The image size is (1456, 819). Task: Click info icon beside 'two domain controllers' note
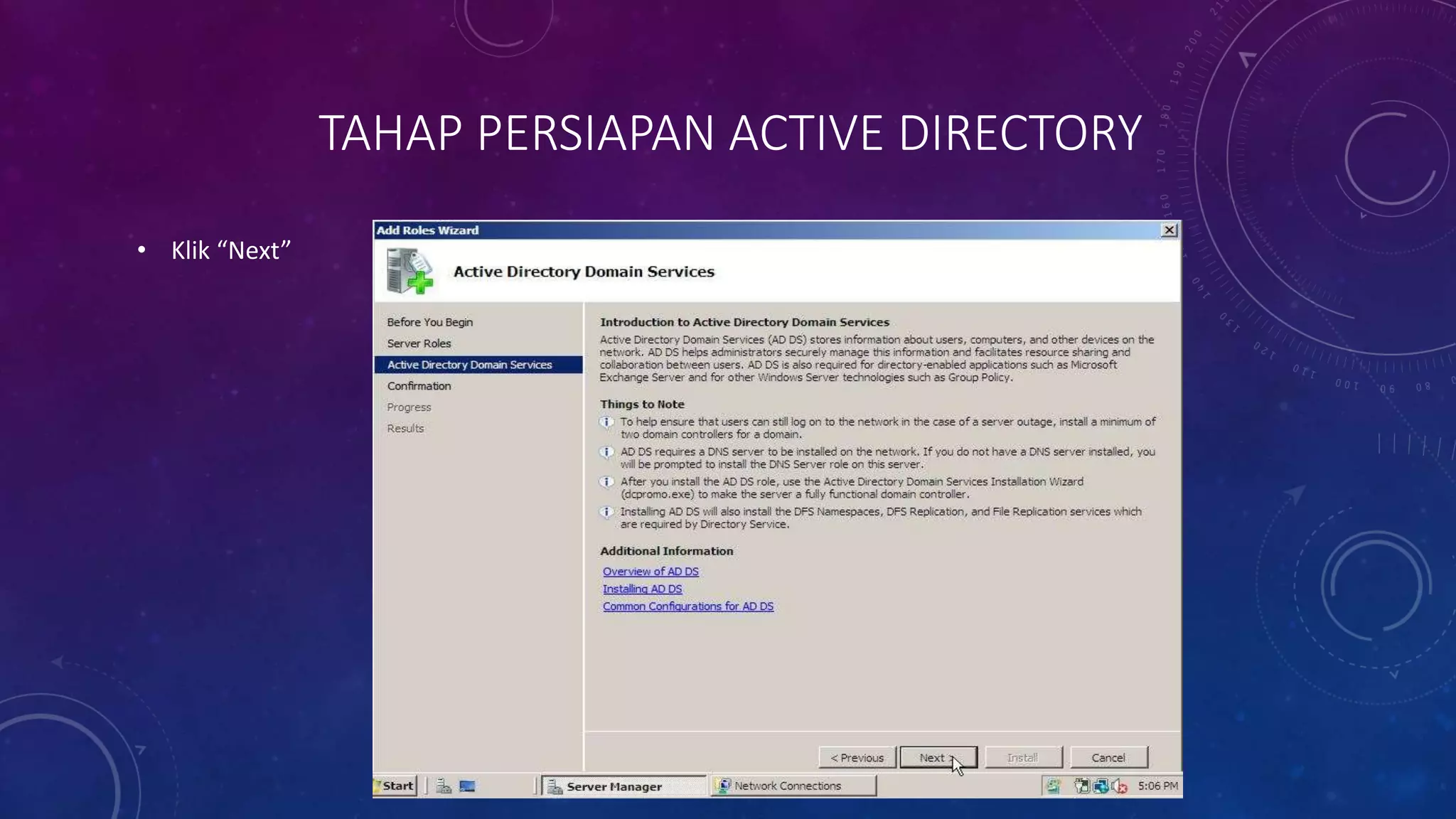tap(606, 422)
